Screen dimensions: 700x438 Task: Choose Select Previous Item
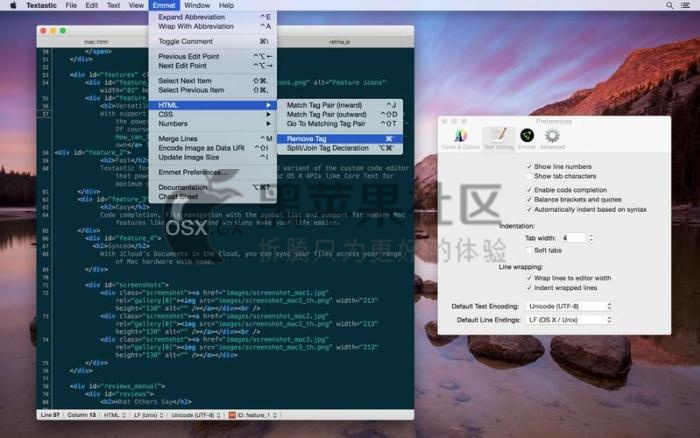pyautogui.click(x=213, y=90)
